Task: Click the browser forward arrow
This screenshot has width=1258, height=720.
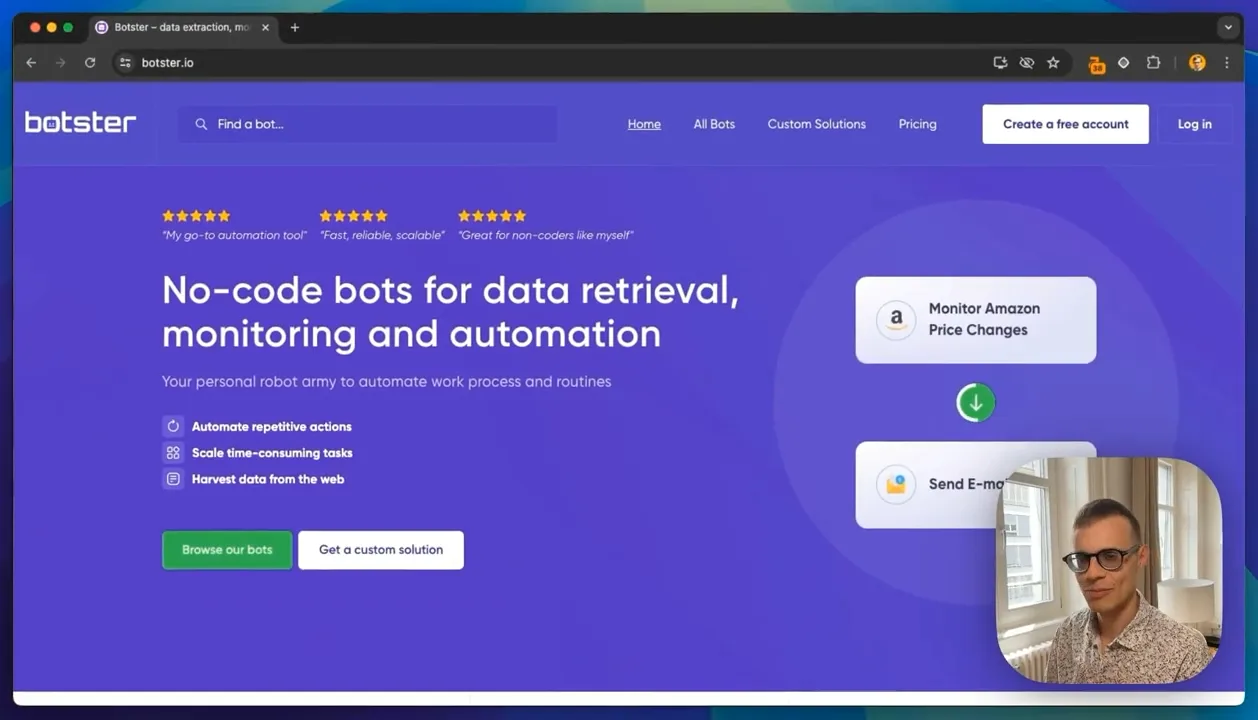Action: pos(60,62)
